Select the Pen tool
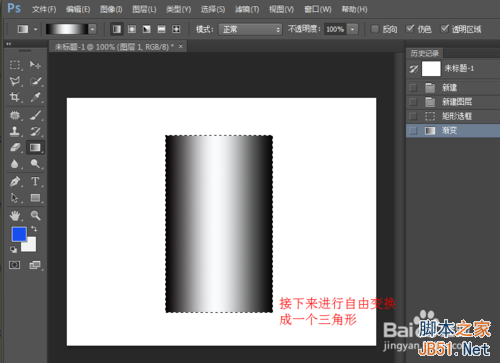 click(x=15, y=181)
